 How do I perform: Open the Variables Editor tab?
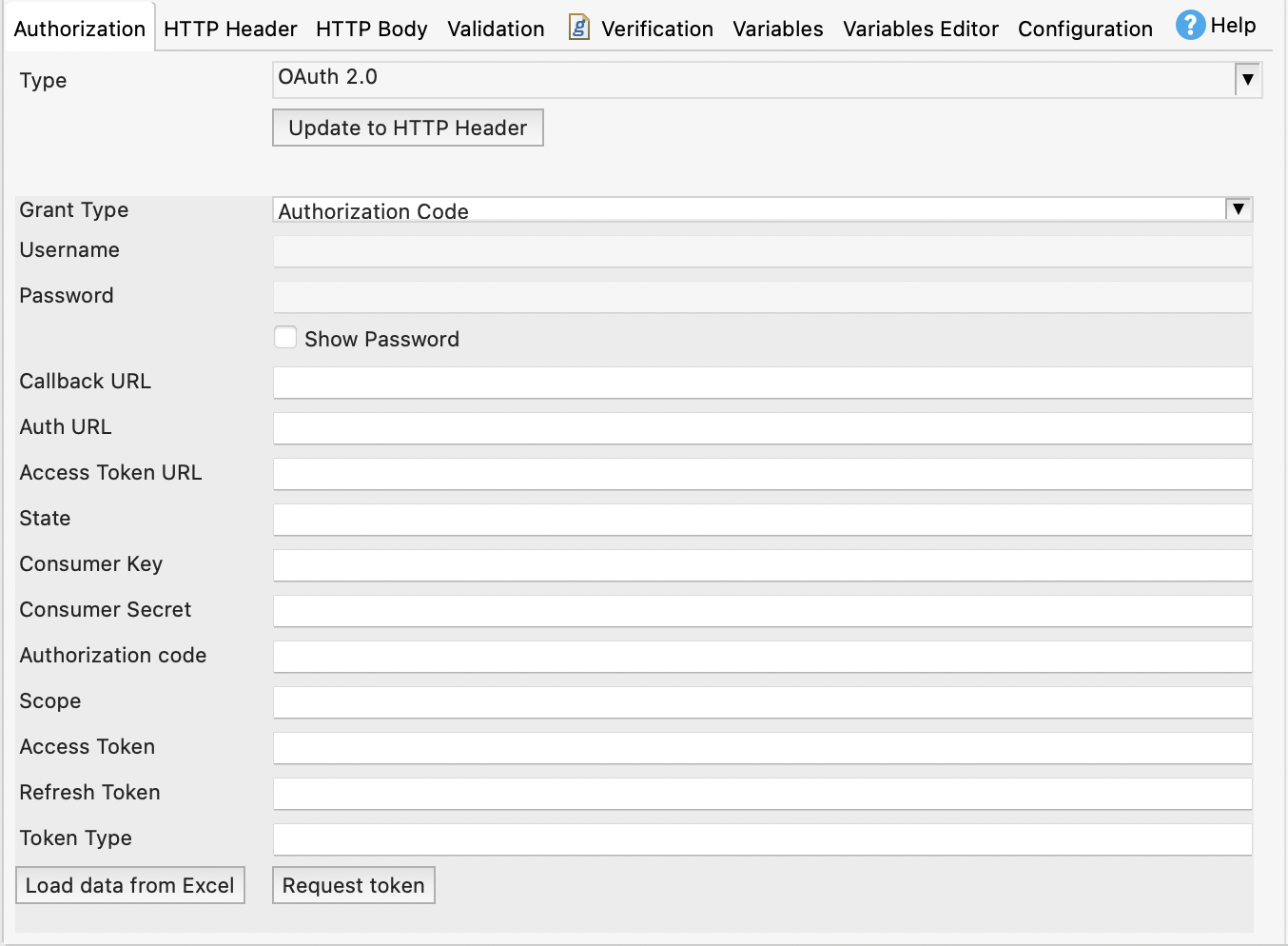click(x=920, y=29)
